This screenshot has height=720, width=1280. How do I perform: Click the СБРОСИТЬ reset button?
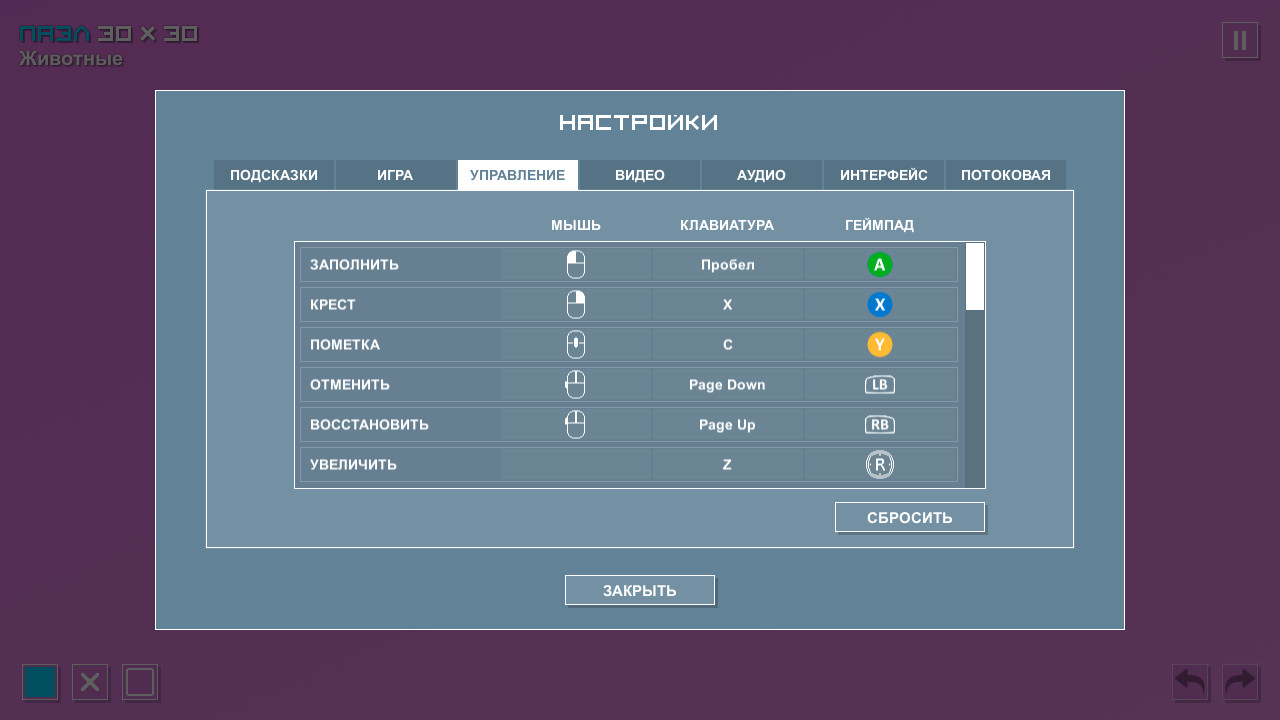point(910,517)
